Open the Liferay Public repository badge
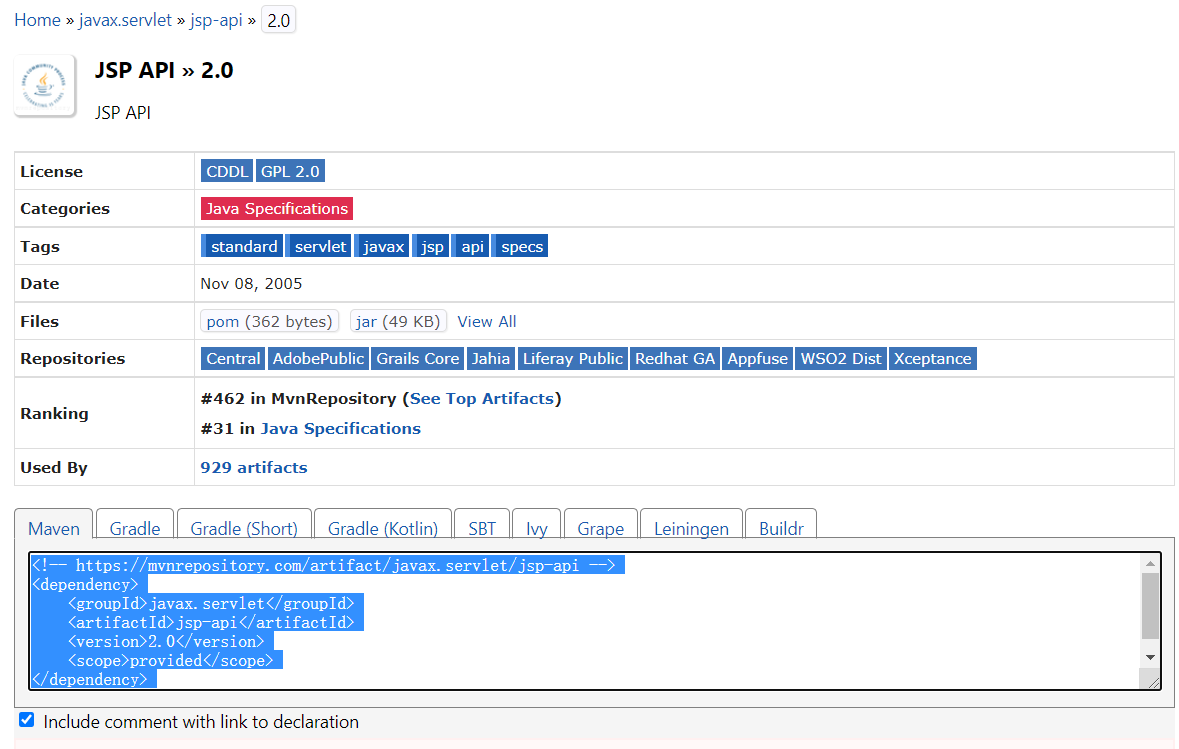Screen dimensions: 1179x749 (x=572, y=359)
